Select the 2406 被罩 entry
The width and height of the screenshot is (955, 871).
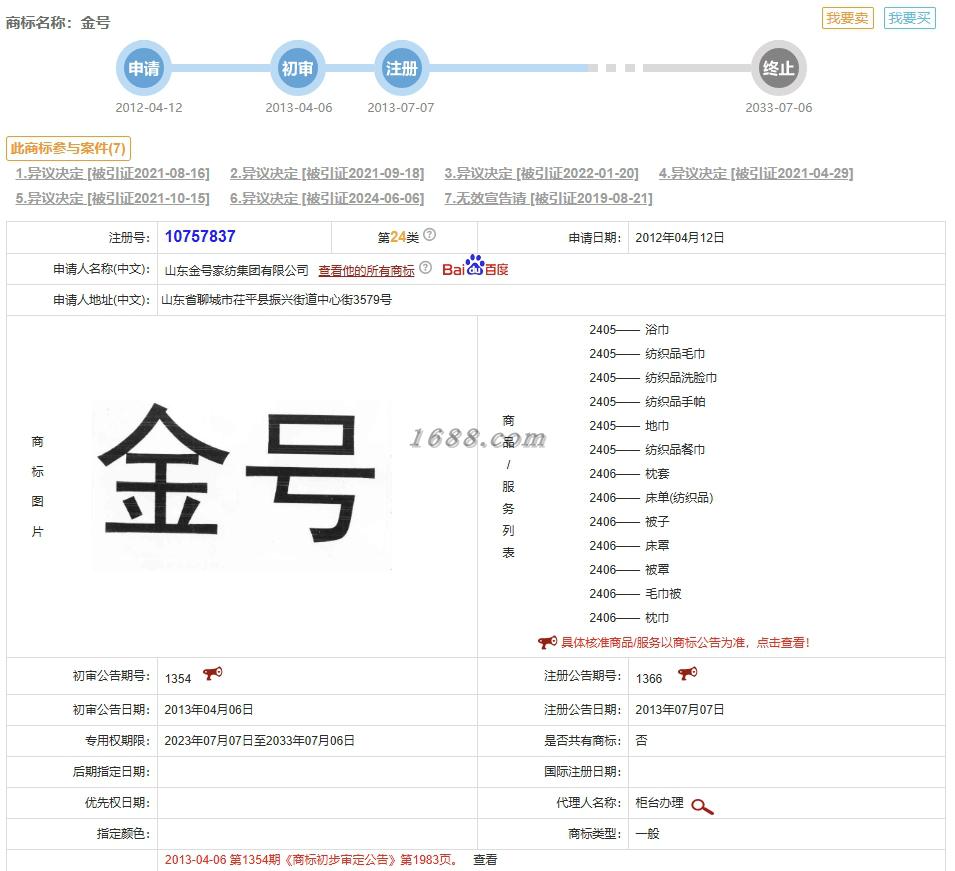pyautogui.click(x=629, y=570)
